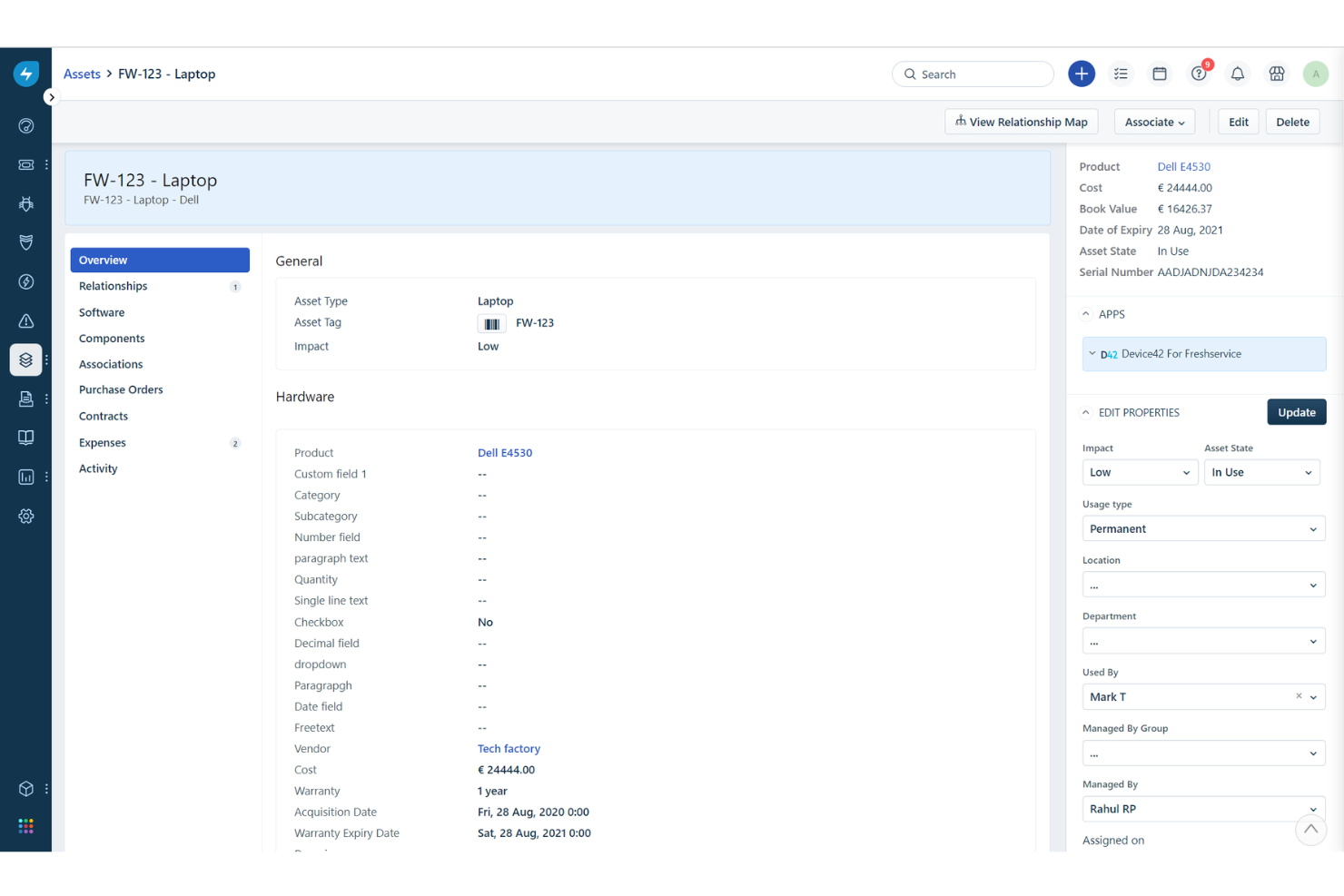Open the Impact dropdown under Edit Properties
The image size is (1344, 896).
pos(1140,472)
